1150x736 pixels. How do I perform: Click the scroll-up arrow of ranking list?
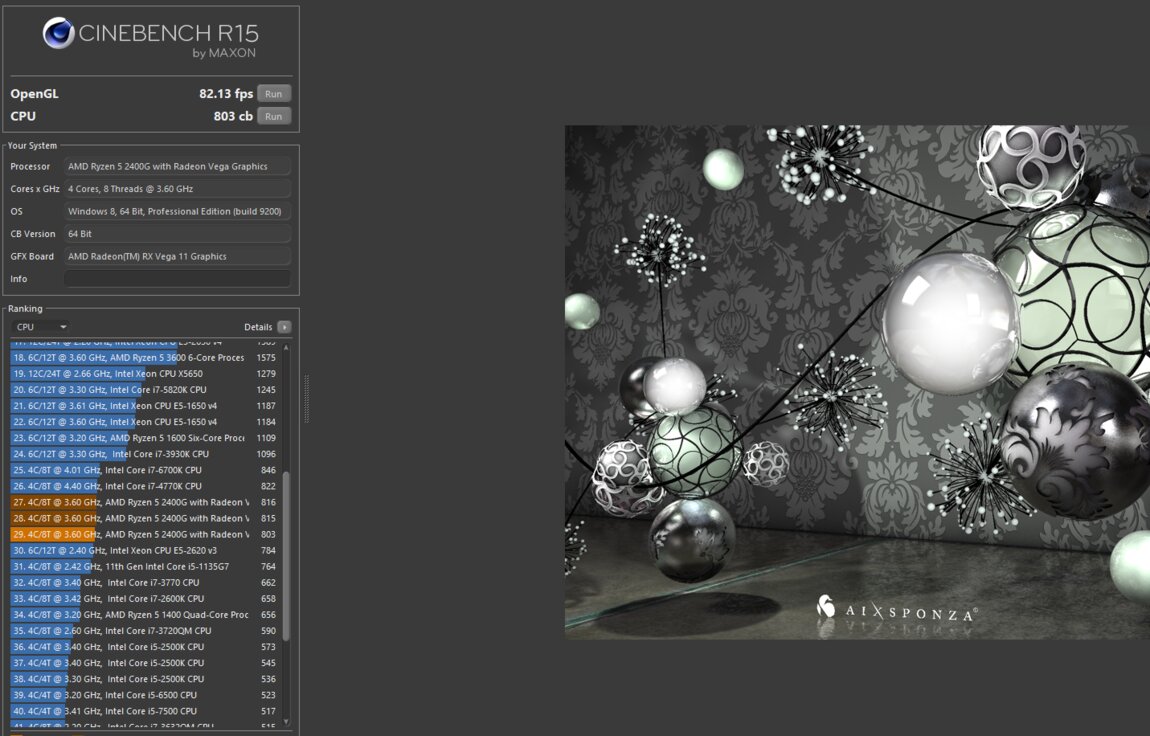click(x=286, y=347)
